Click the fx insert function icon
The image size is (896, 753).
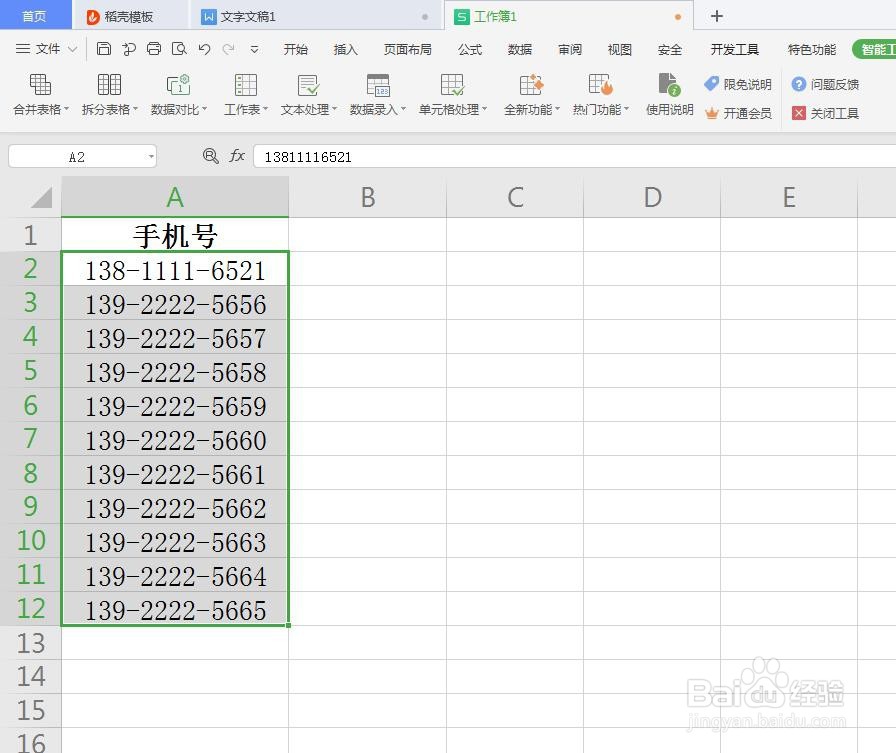click(237, 156)
